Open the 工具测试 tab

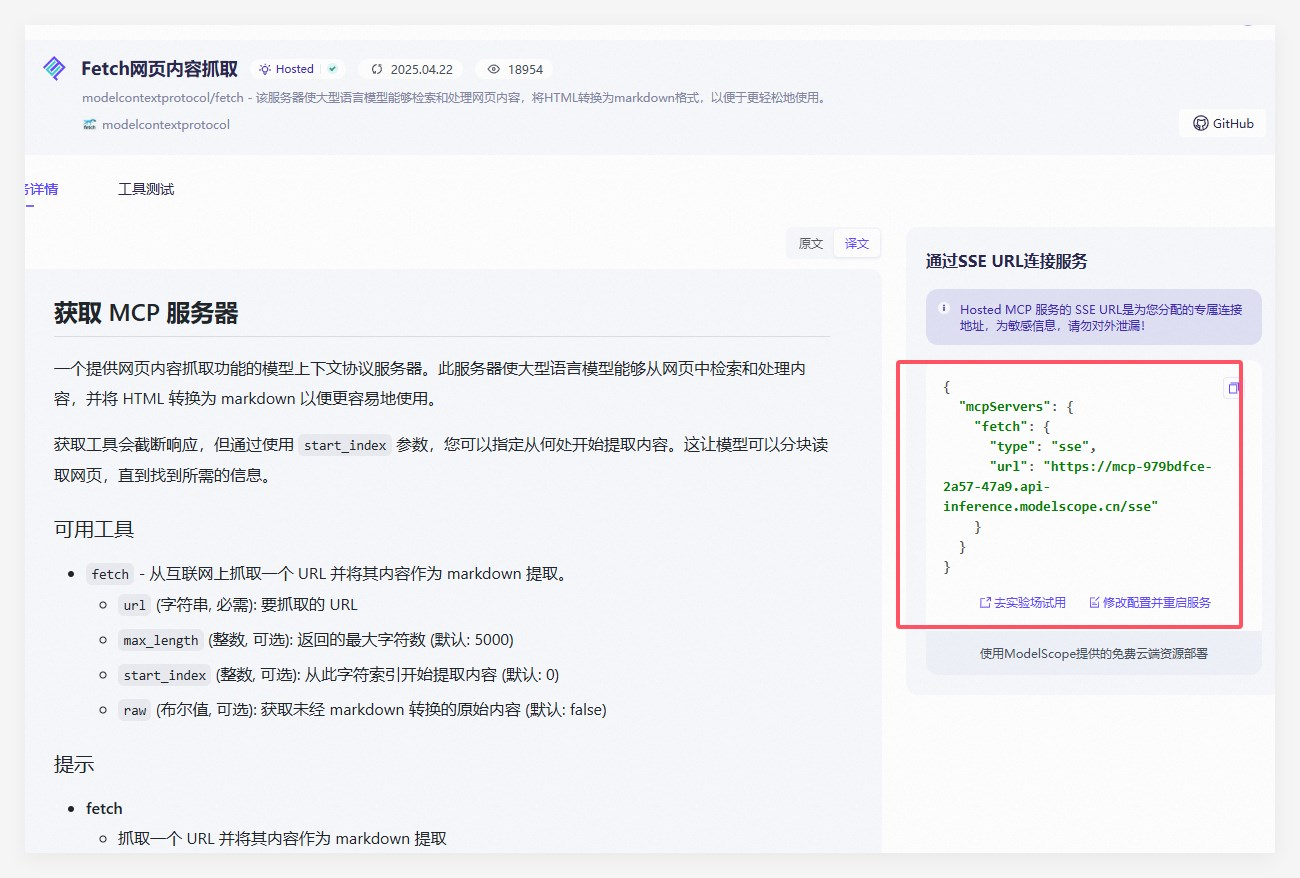(146, 189)
